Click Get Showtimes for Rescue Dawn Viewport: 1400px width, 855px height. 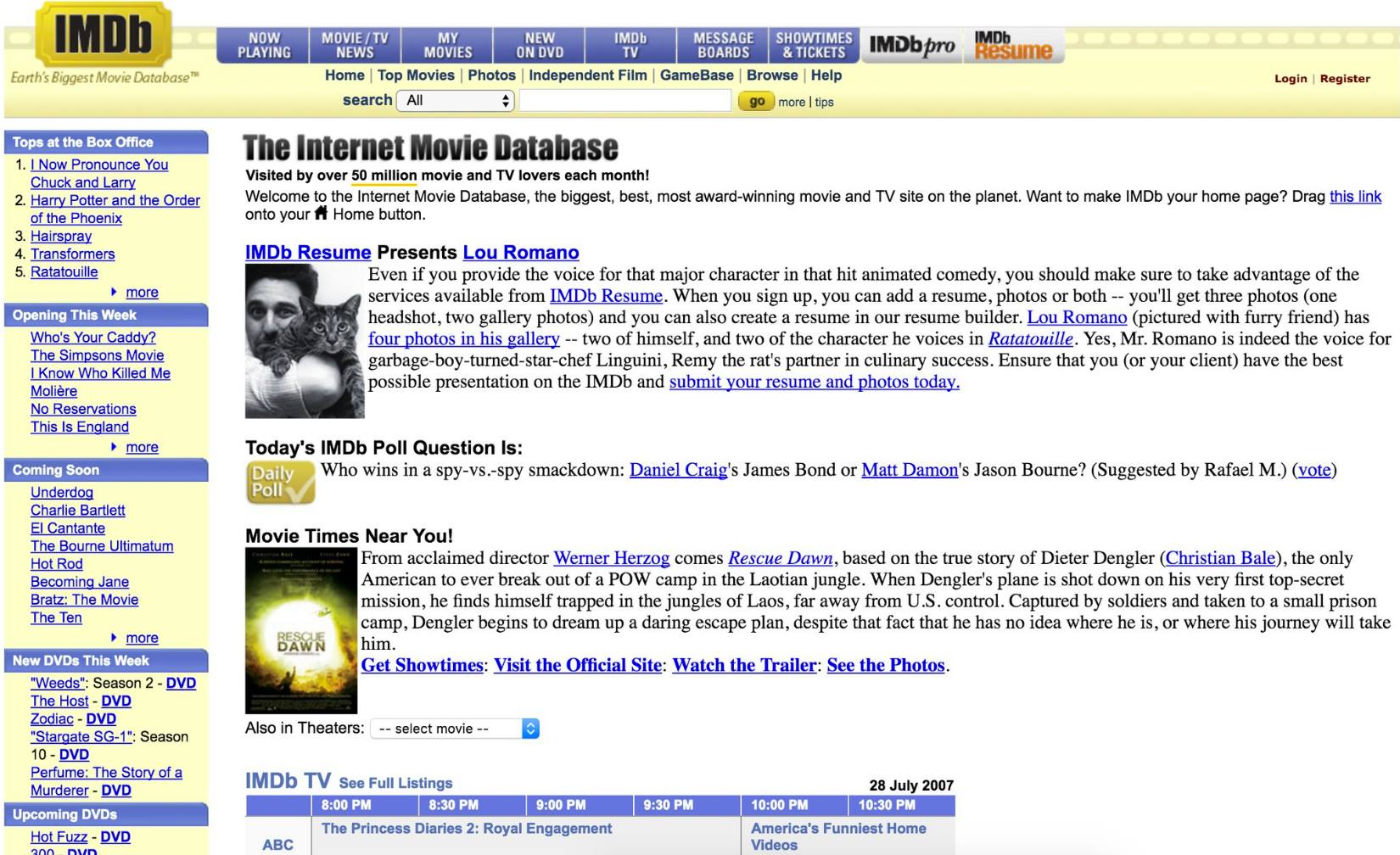pyautogui.click(x=423, y=665)
